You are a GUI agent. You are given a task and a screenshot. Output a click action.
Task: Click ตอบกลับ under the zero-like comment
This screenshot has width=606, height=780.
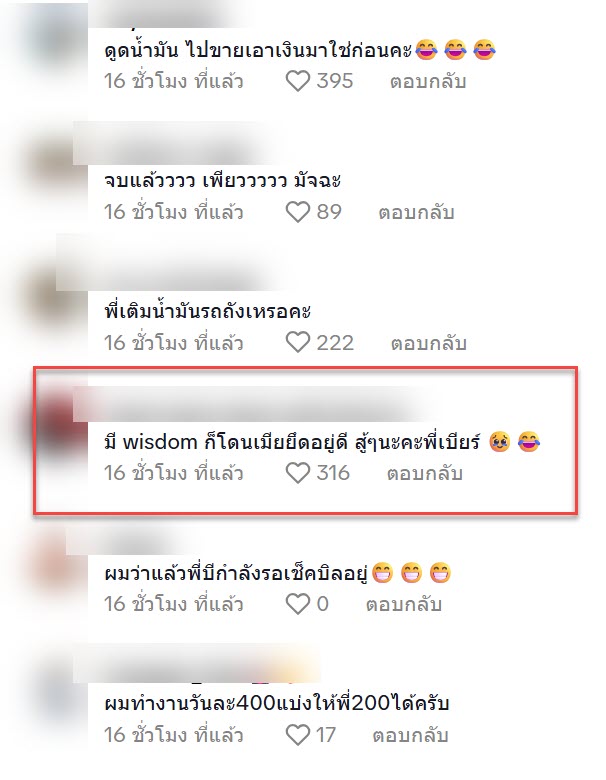coord(404,604)
